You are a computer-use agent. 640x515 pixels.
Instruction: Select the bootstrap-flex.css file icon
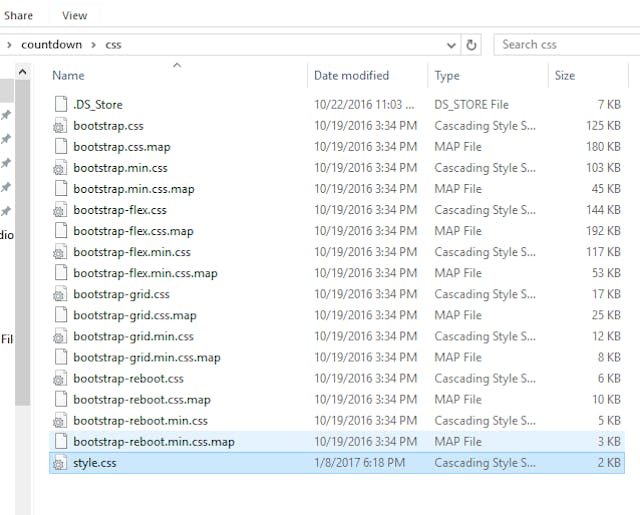click(60, 210)
